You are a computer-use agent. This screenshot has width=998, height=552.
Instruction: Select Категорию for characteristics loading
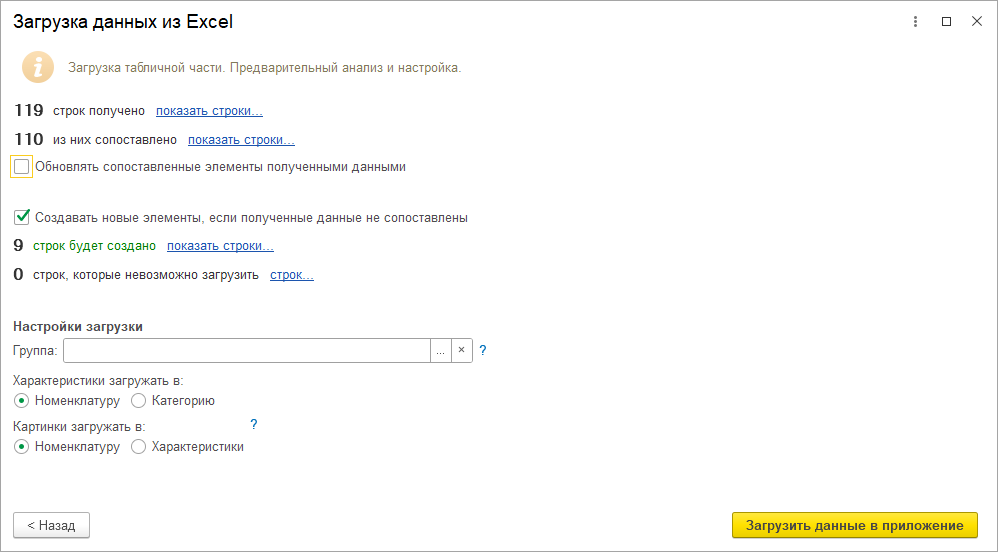click(x=139, y=400)
